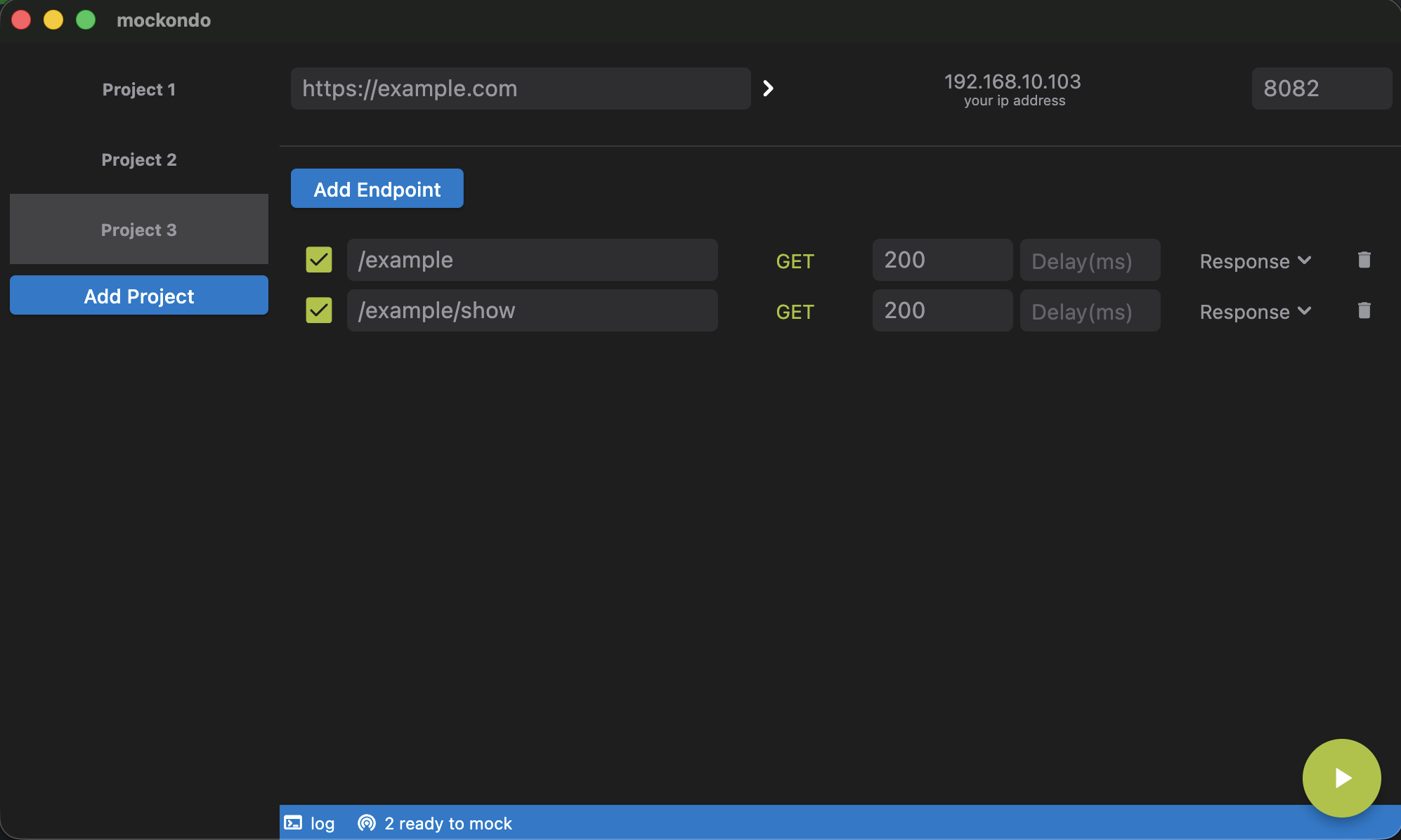Switch to Project 2
The width and height of the screenshot is (1401, 840).
pos(139,159)
